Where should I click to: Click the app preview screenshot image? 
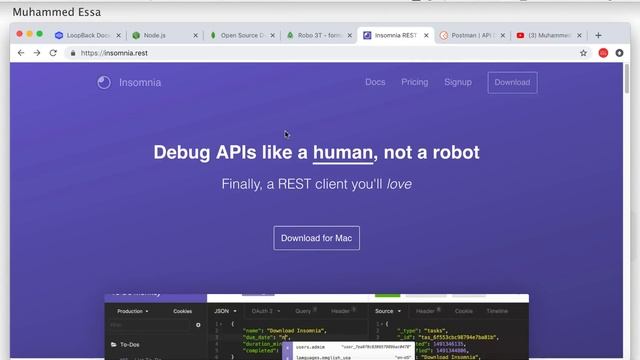point(316,327)
